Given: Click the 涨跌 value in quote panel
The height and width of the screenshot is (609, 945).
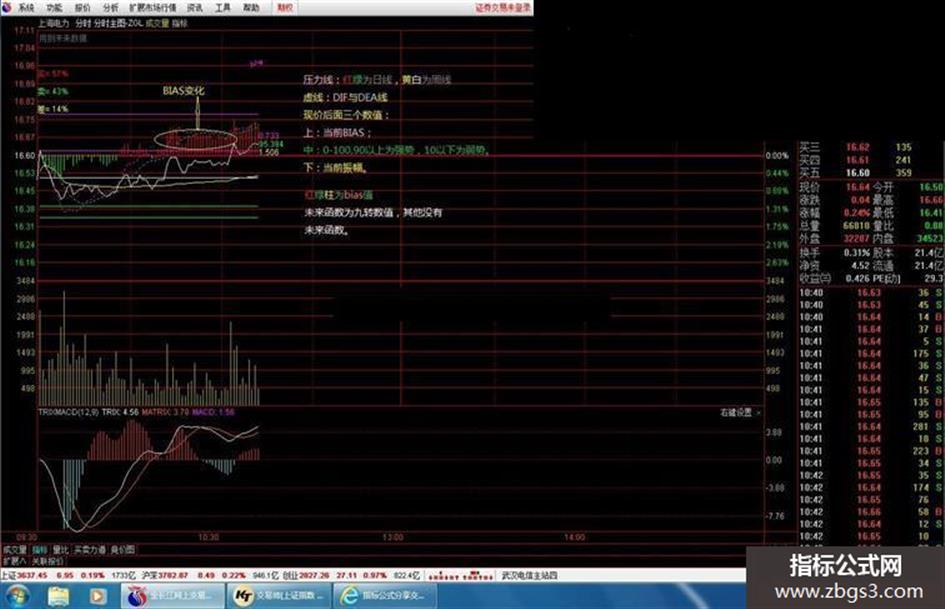Looking at the screenshot, I should (861, 200).
